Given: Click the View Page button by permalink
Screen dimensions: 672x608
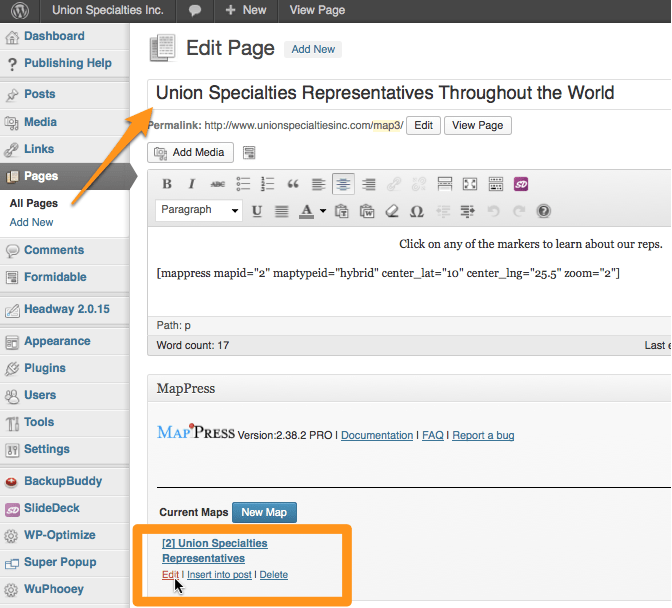Looking at the screenshot, I should click(478, 126).
